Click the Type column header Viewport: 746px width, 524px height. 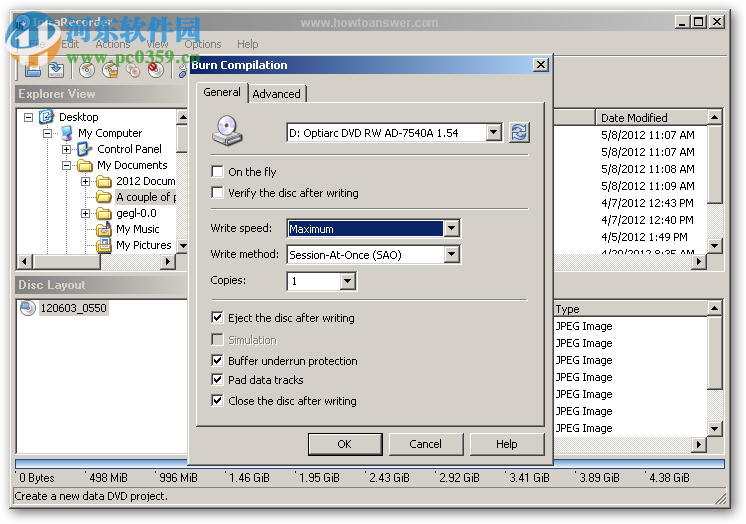(x=631, y=309)
